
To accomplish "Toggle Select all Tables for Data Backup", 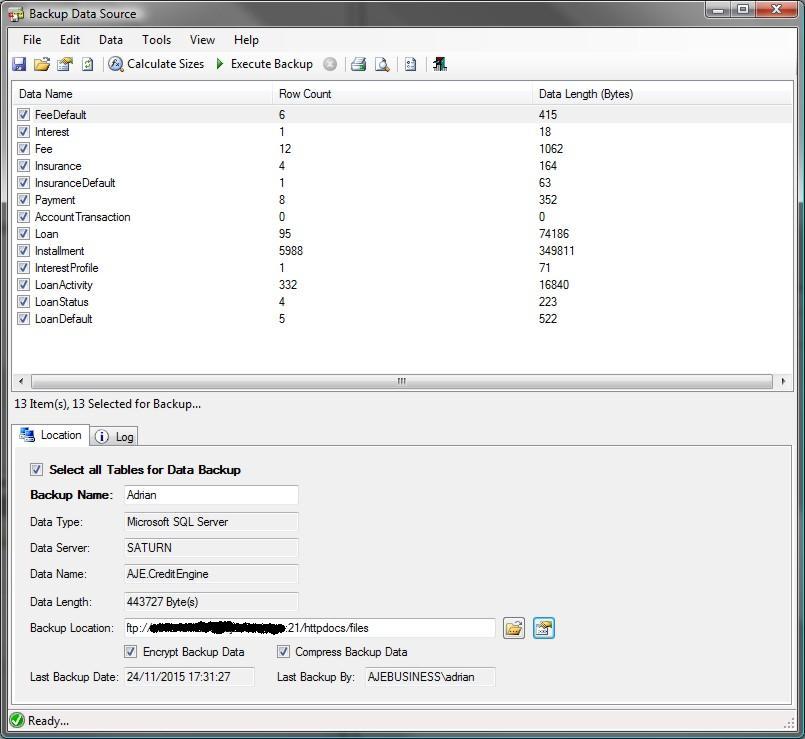I will pos(37,469).
